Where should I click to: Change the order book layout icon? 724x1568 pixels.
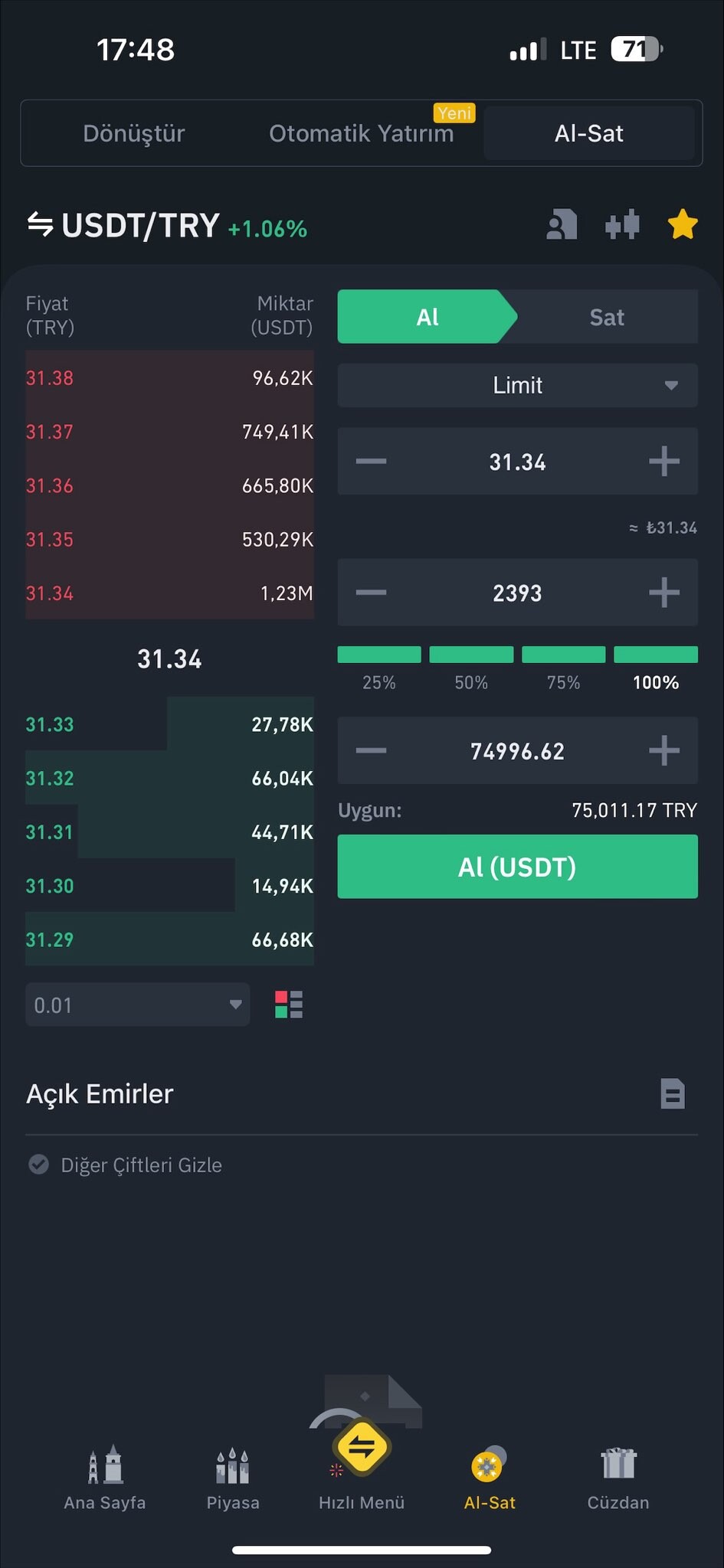[289, 1004]
